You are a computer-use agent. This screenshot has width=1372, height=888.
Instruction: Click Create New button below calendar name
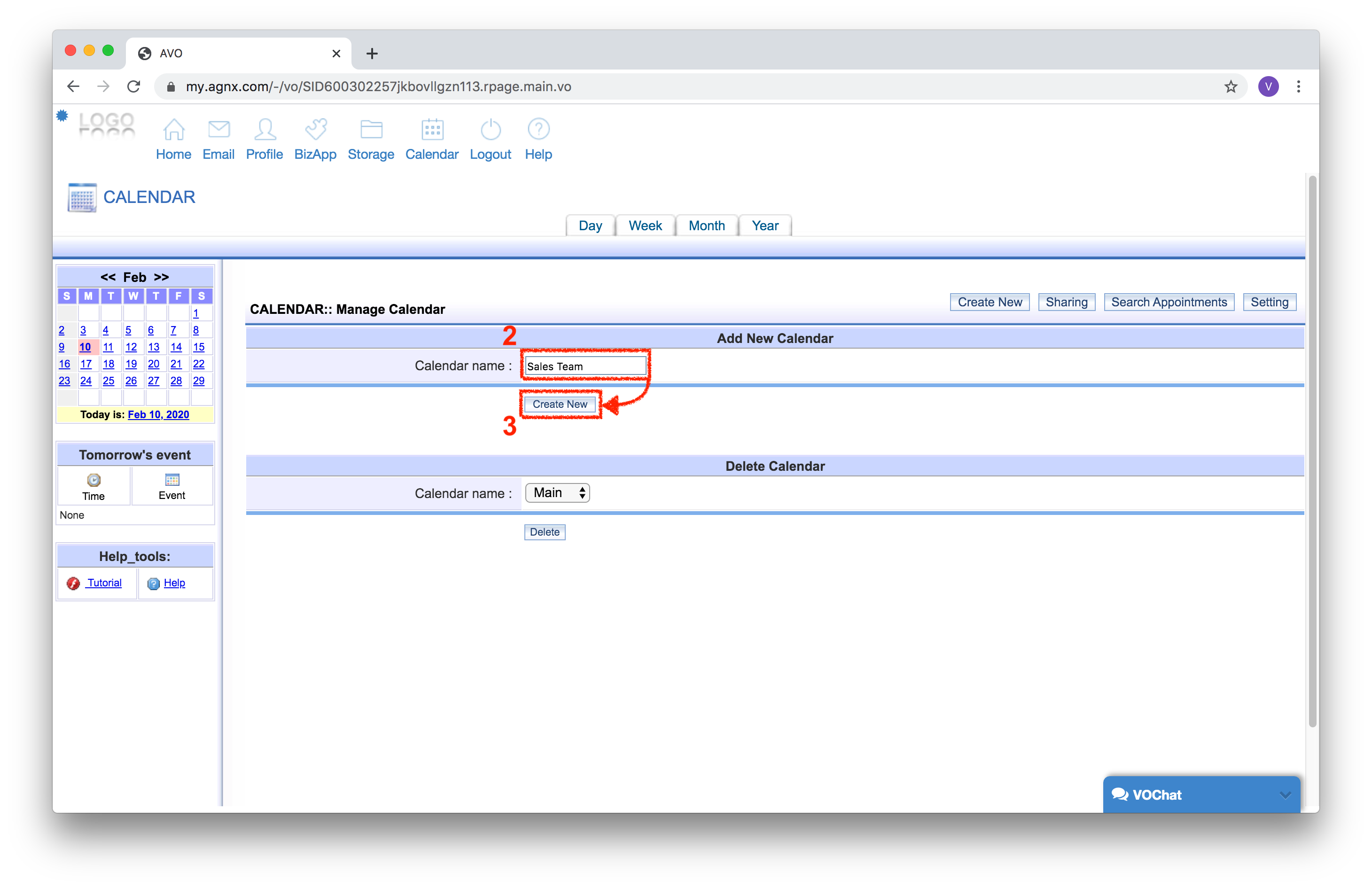coord(559,404)
